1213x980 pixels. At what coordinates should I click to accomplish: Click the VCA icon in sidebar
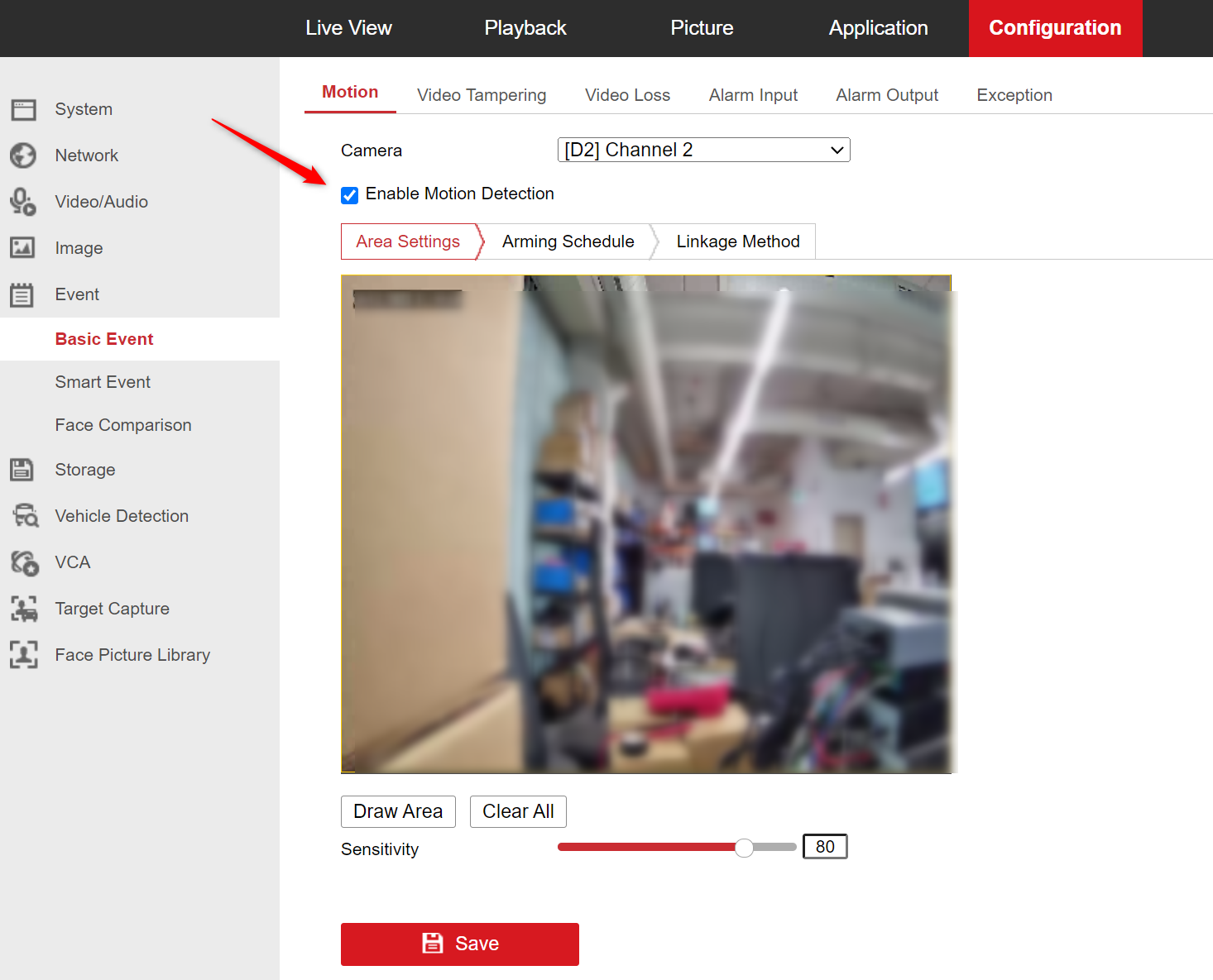[x=25, y=562]
